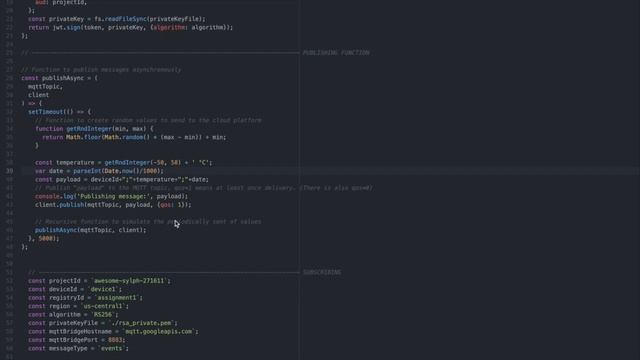640x360 pixels.
Task: Click the 'client' parameter line under mqttTopic
Action: (x=38, y=95)
